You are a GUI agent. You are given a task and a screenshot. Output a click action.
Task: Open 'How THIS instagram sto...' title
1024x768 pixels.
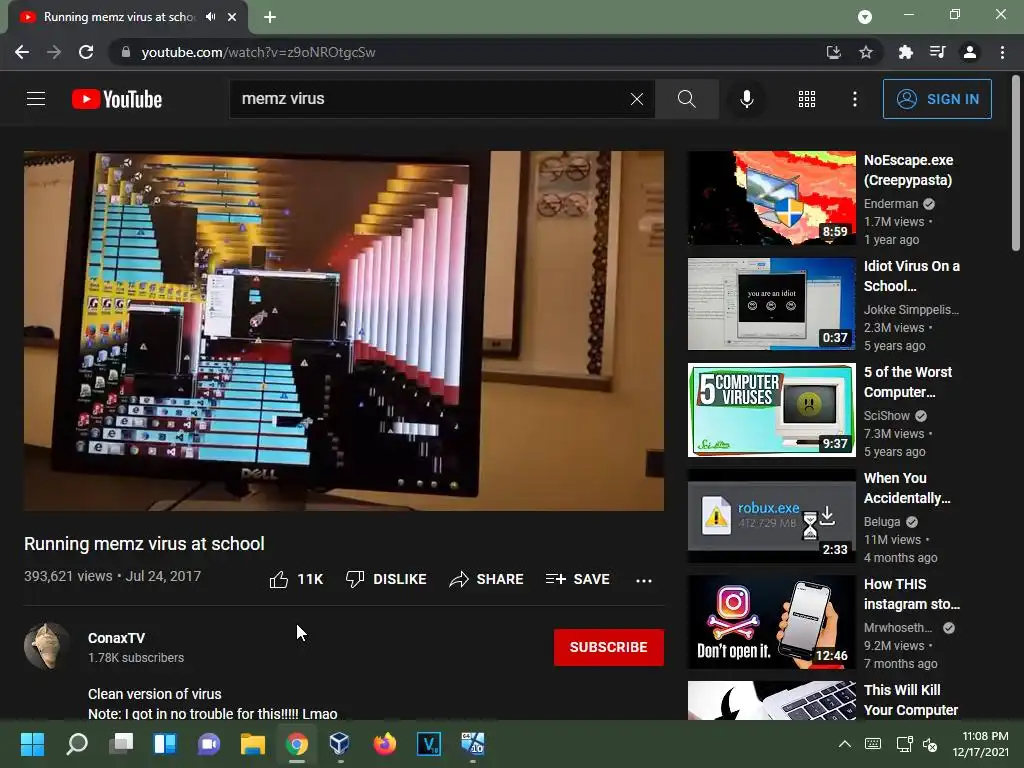[912, 594]
